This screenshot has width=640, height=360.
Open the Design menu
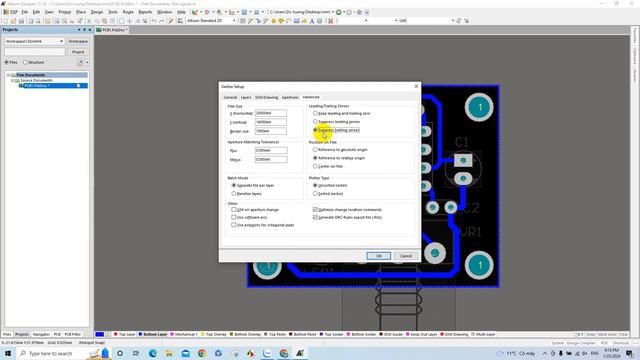pyautogui.click(x=97, y=12)
